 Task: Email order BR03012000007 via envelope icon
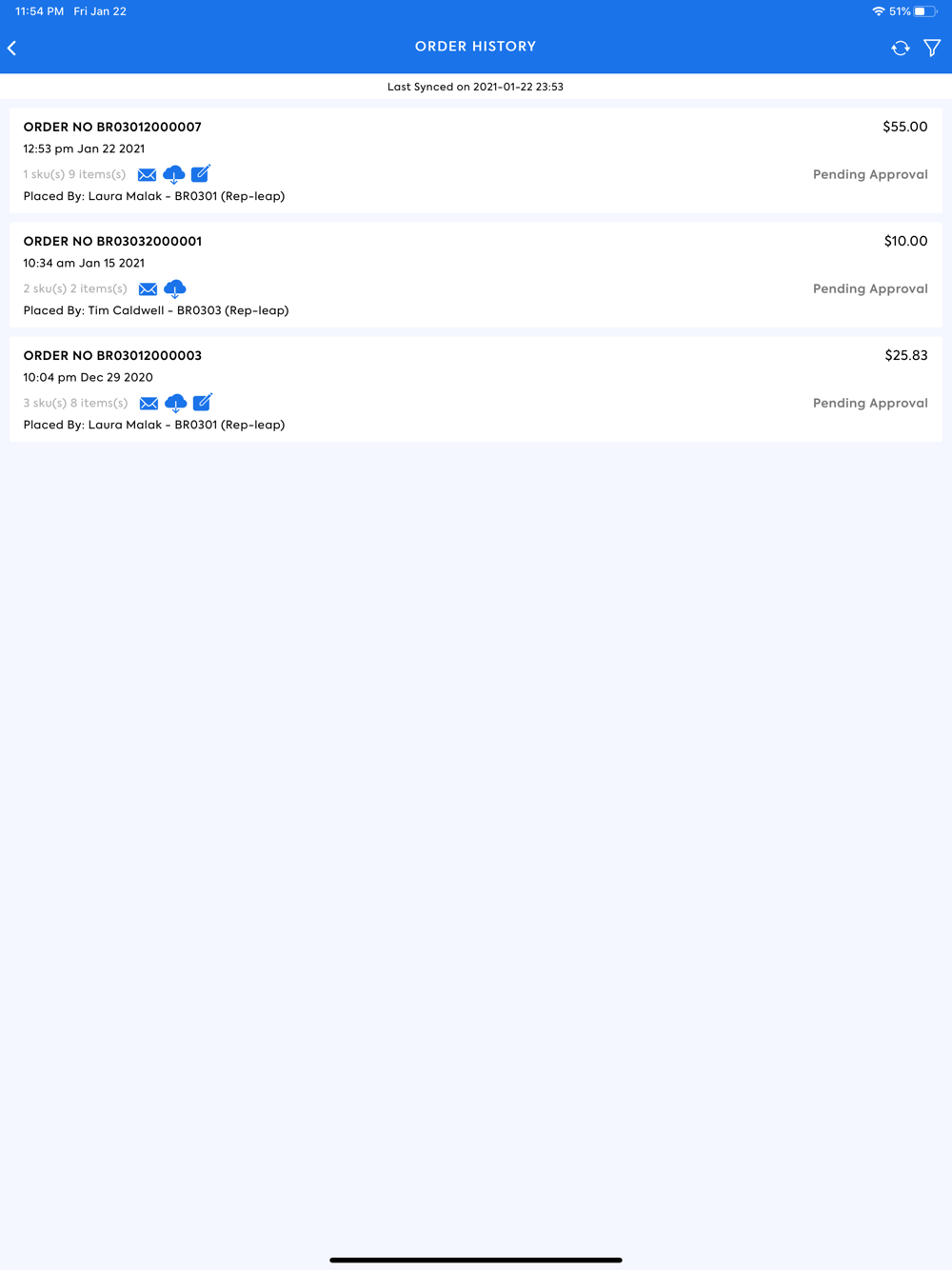click(147, 175)
